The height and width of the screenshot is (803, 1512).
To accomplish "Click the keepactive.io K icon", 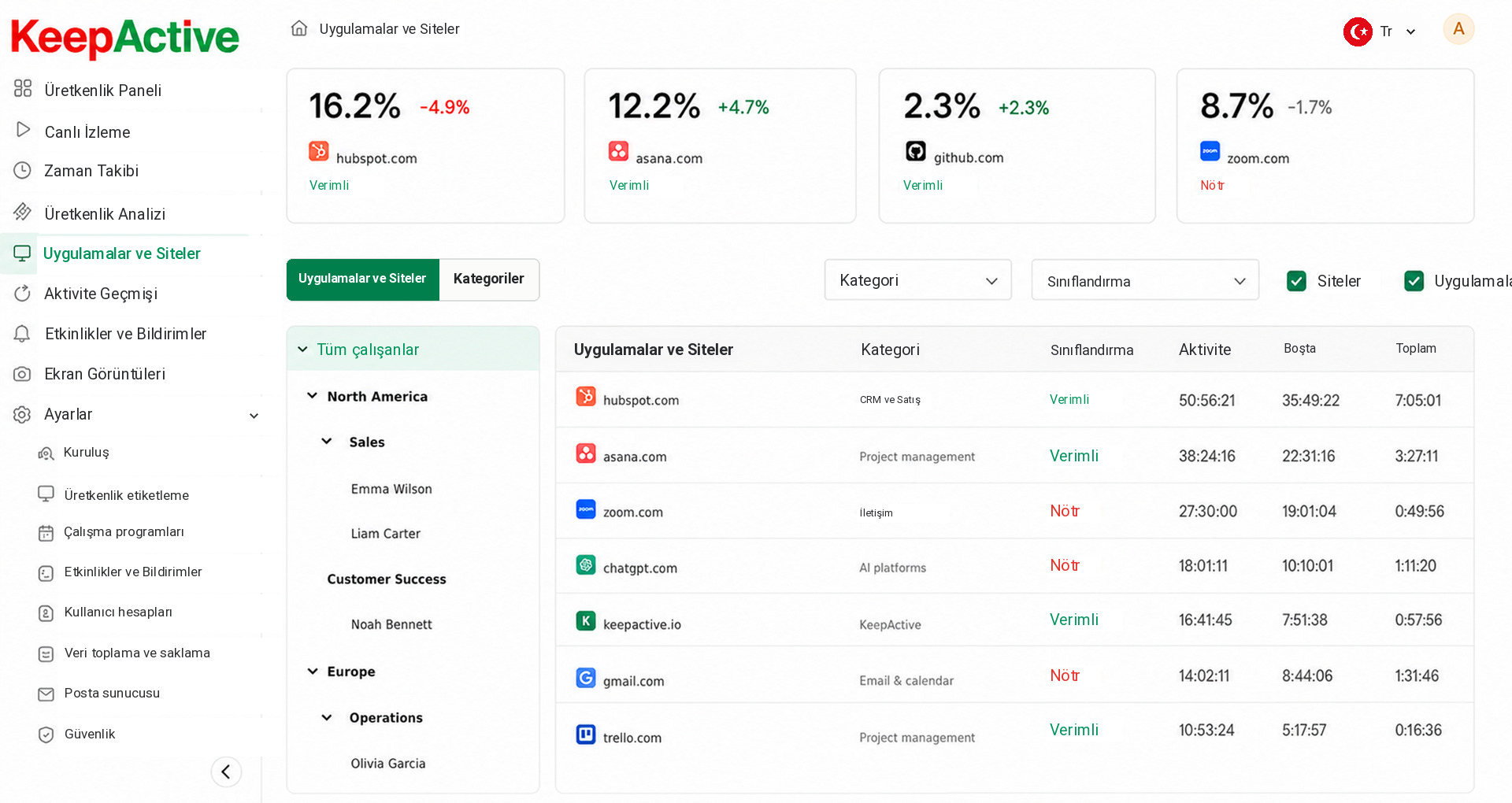I will (586, 621).
